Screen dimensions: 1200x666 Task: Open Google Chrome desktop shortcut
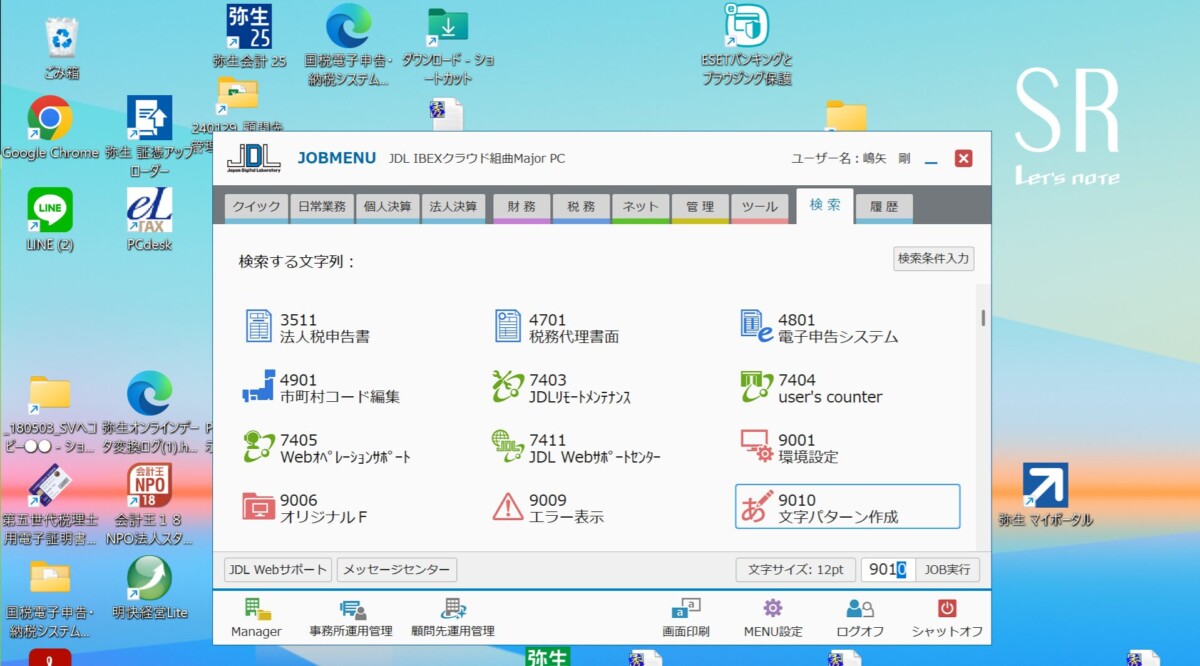(49, 128)
